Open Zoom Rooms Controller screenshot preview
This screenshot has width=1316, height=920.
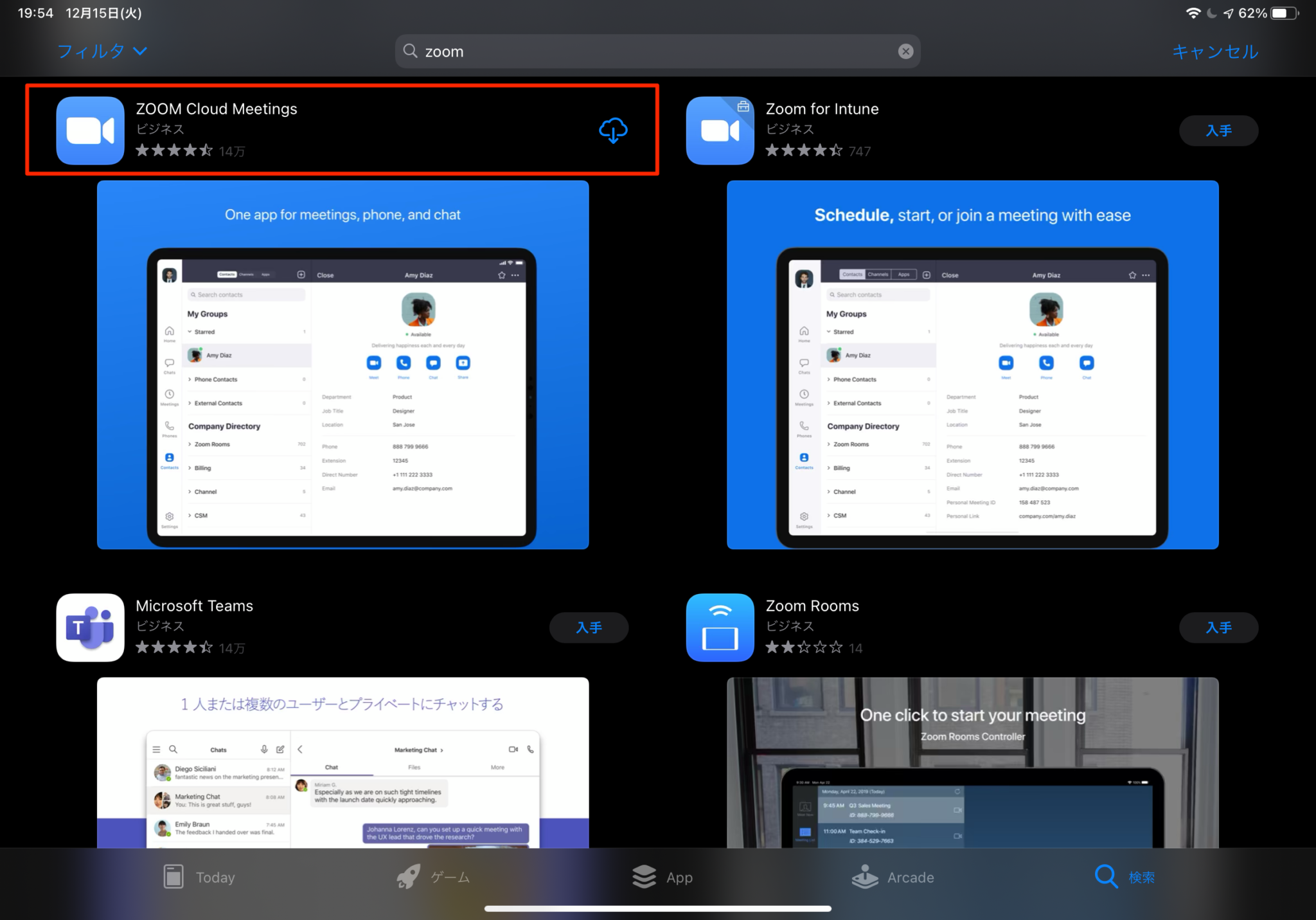point(972,762)
